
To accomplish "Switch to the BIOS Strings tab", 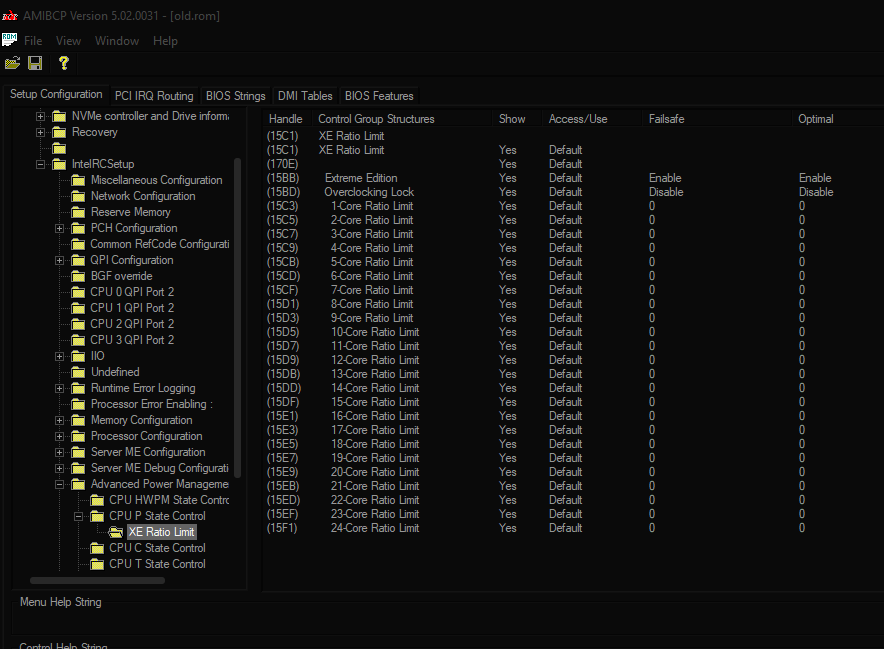I will tap(236, 96).
